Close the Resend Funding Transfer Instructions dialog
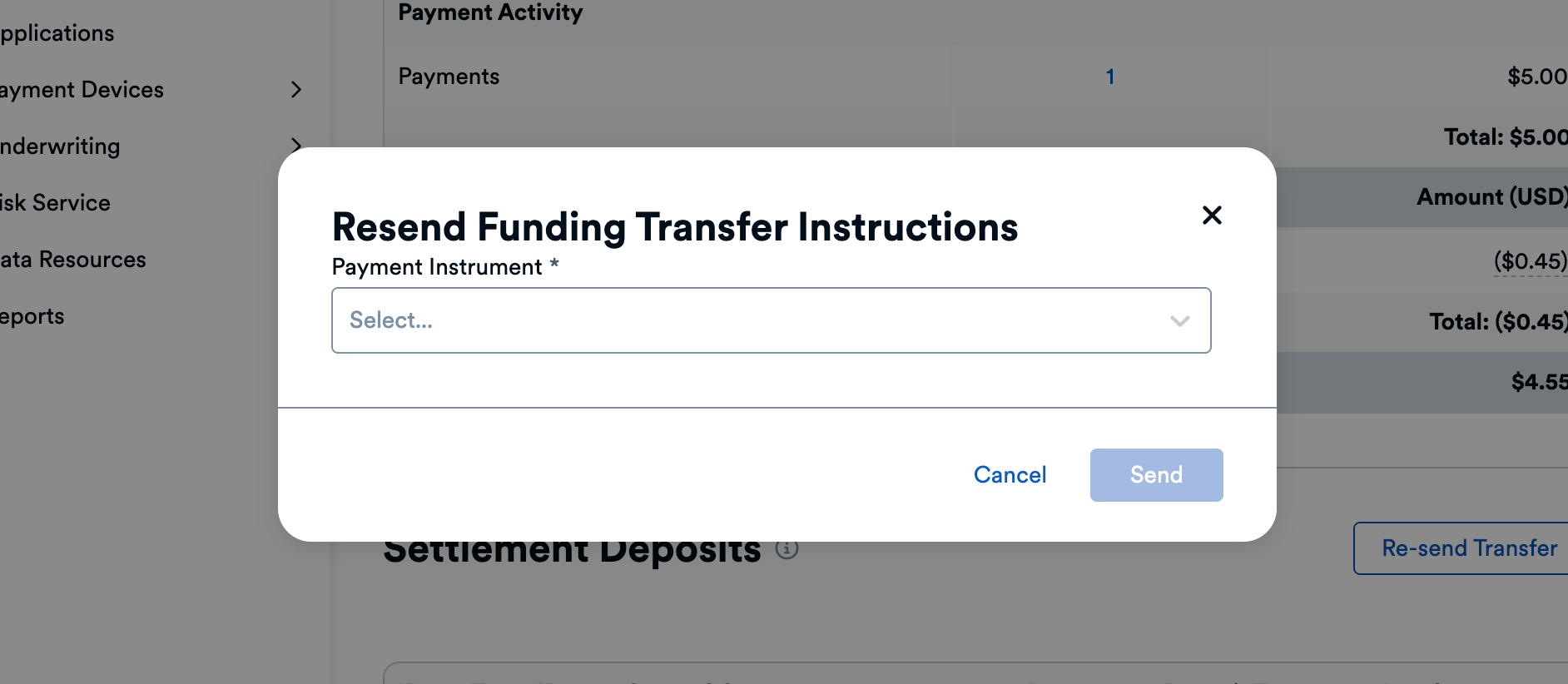Screen dimensions: 1568x684 (x=1212, y=216)
